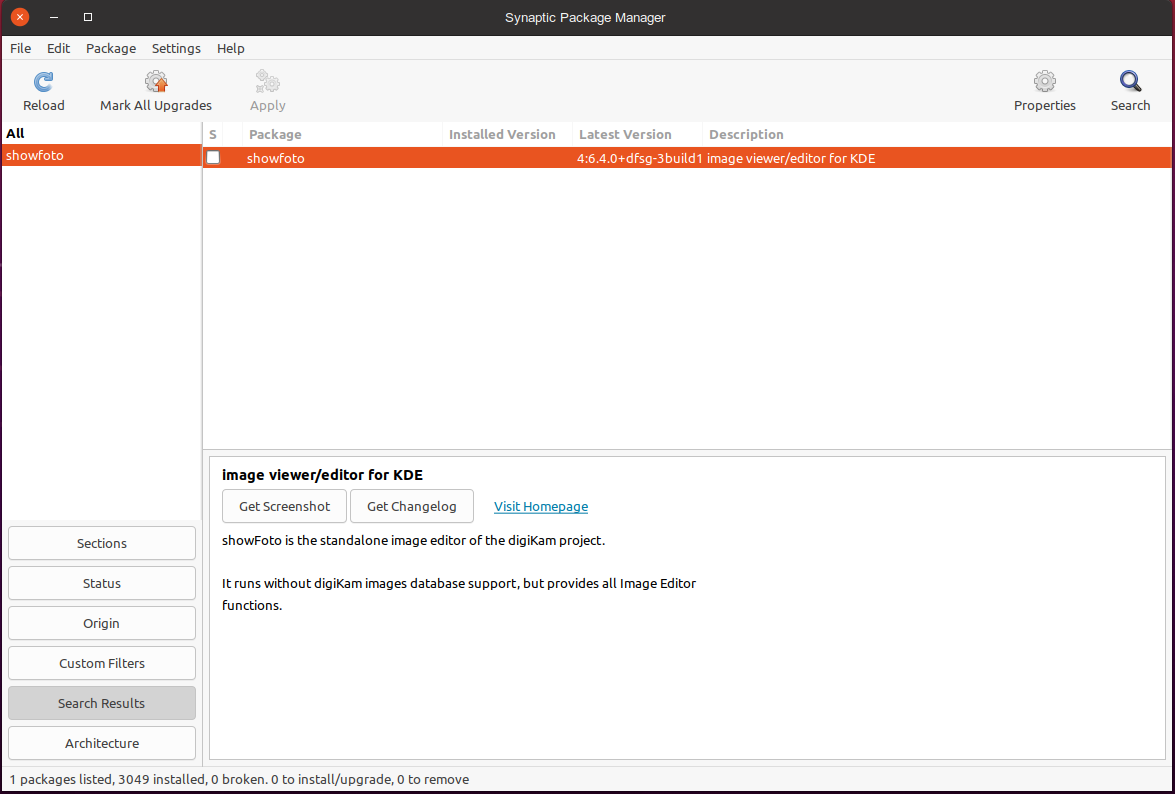
Task: Open the Package menu
Action: tap(111, 48)
